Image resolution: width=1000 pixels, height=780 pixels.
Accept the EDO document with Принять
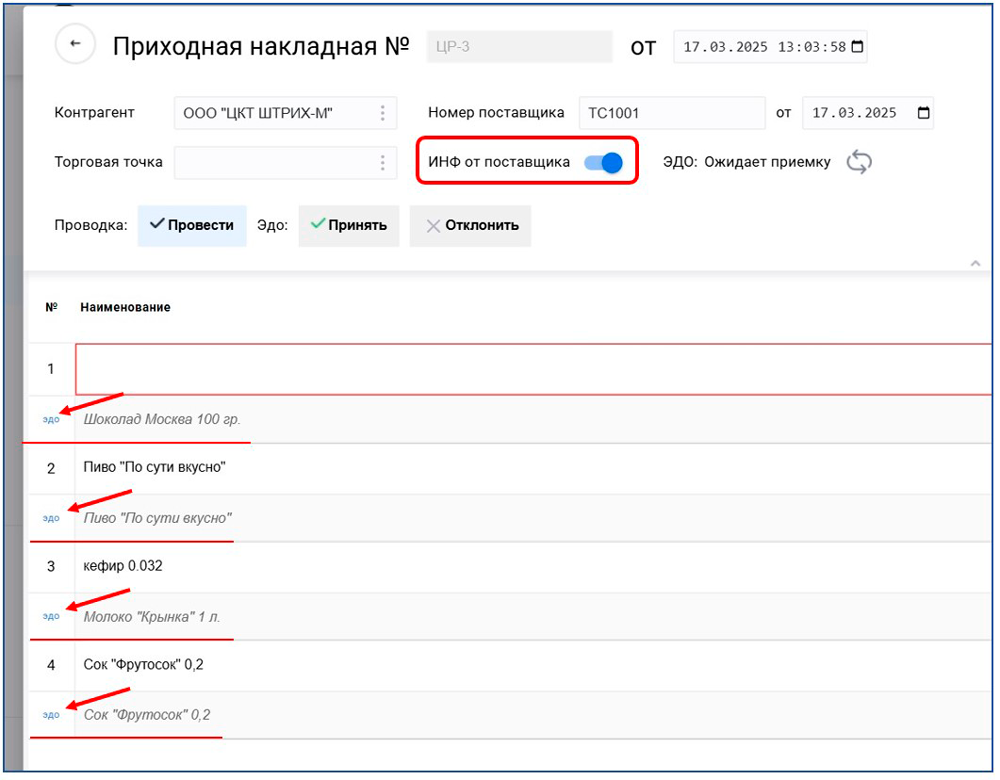coord(349,225)
